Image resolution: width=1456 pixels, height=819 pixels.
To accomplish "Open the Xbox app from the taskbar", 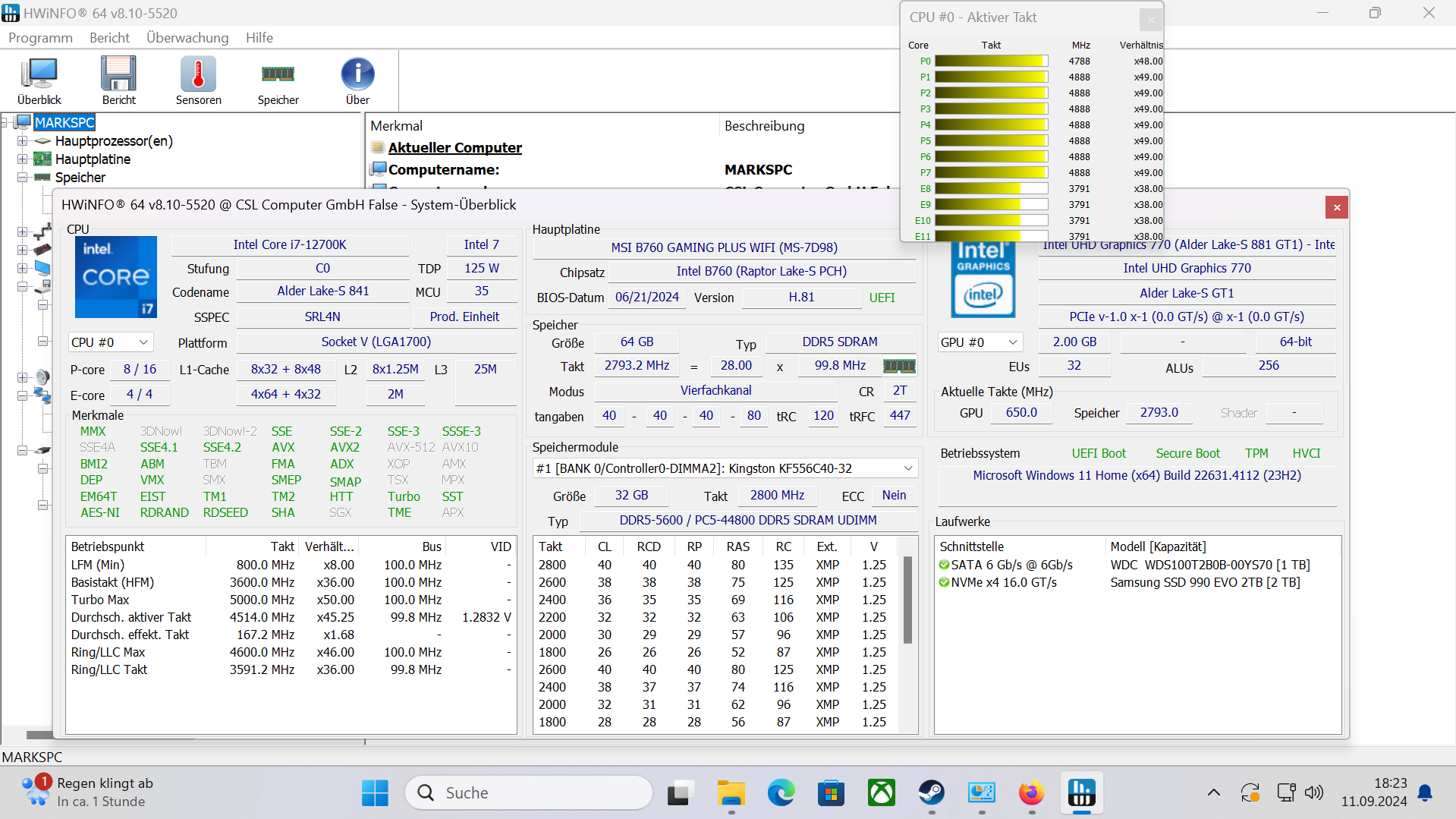I will [x=881, y=793].
